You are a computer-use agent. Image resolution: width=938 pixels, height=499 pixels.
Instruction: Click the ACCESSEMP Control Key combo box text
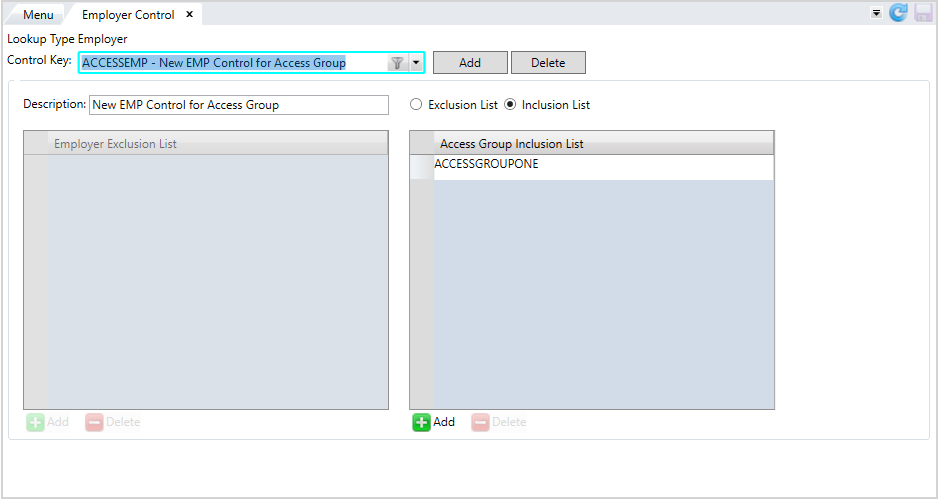click(x=230, y=63)
